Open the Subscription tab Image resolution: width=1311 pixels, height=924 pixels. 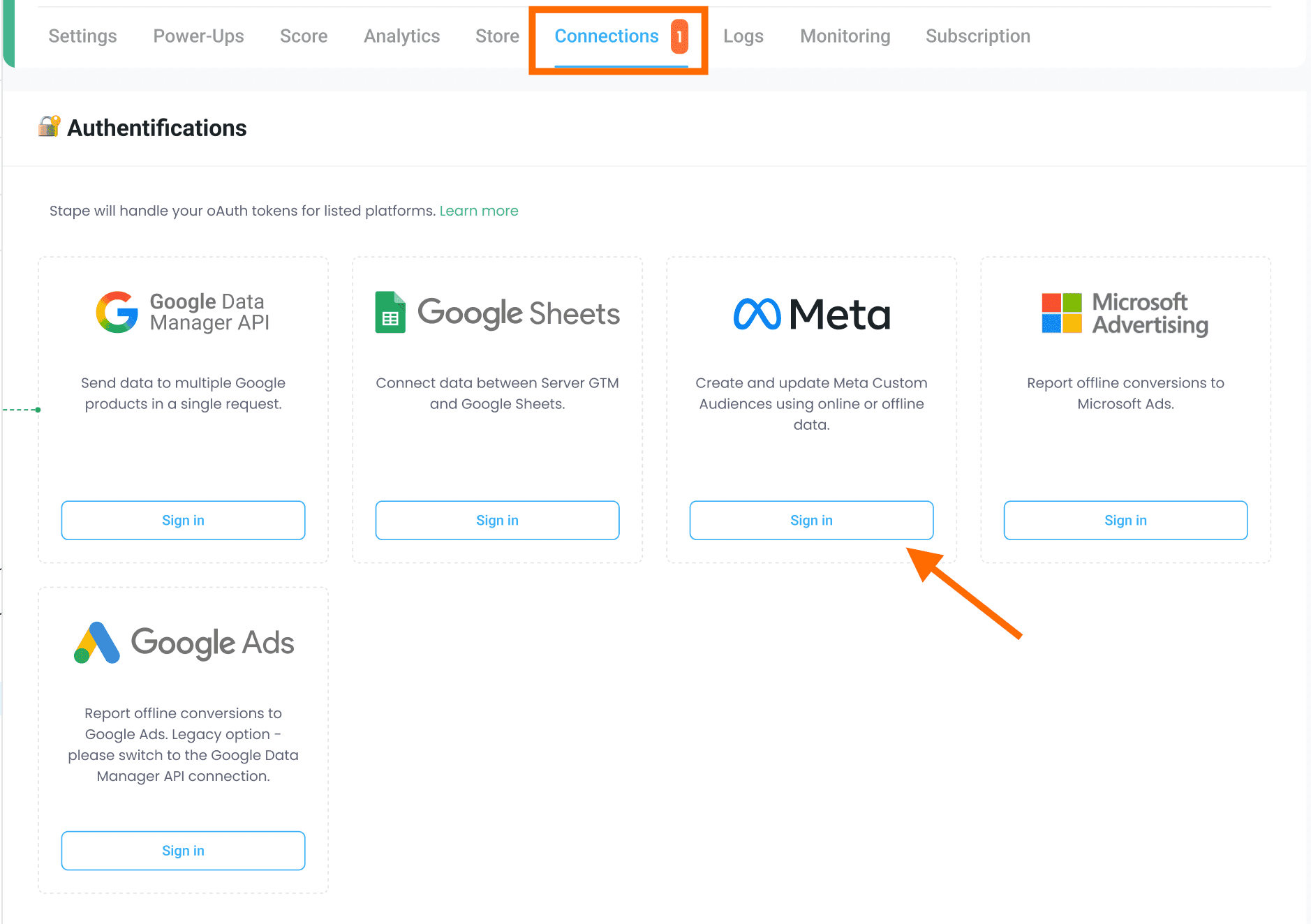tap(978, 36)
